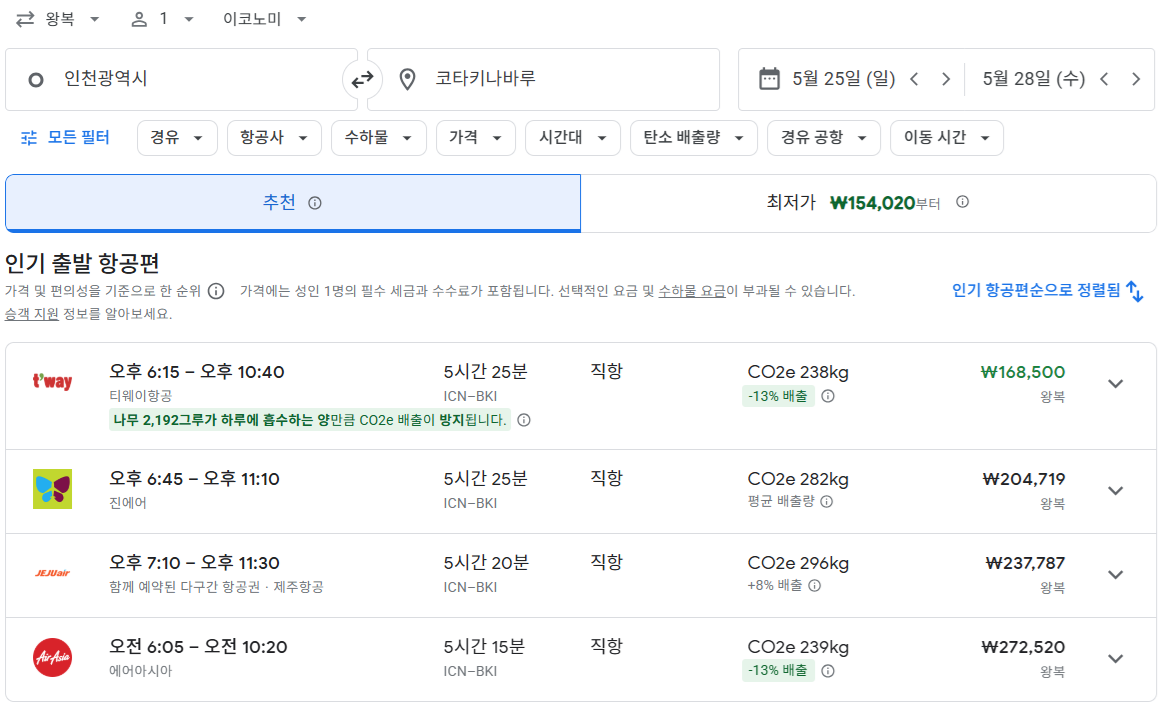Screen dimensions: 1161x705
Task: Click the ₩168,500 price
Action: (x=1023, y=372)
